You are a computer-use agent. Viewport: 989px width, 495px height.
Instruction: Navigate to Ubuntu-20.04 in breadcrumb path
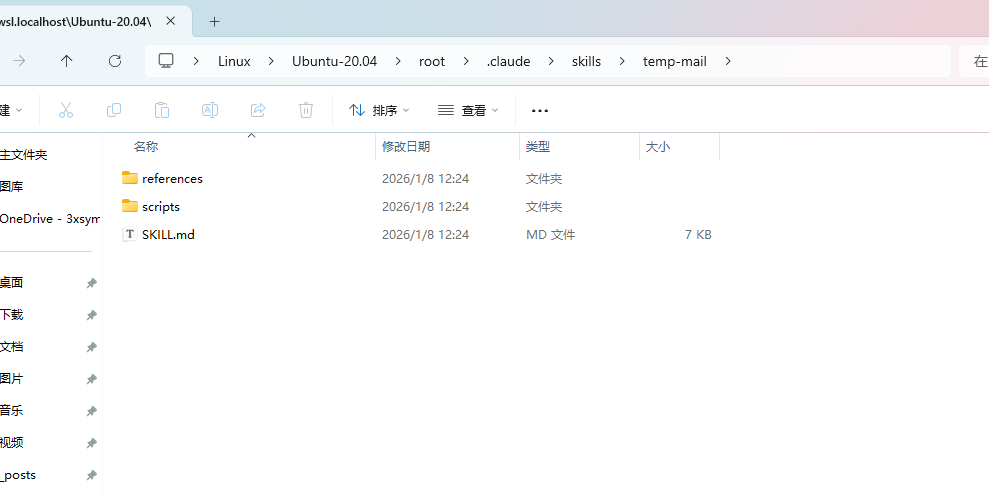click(x=334, y=61)
